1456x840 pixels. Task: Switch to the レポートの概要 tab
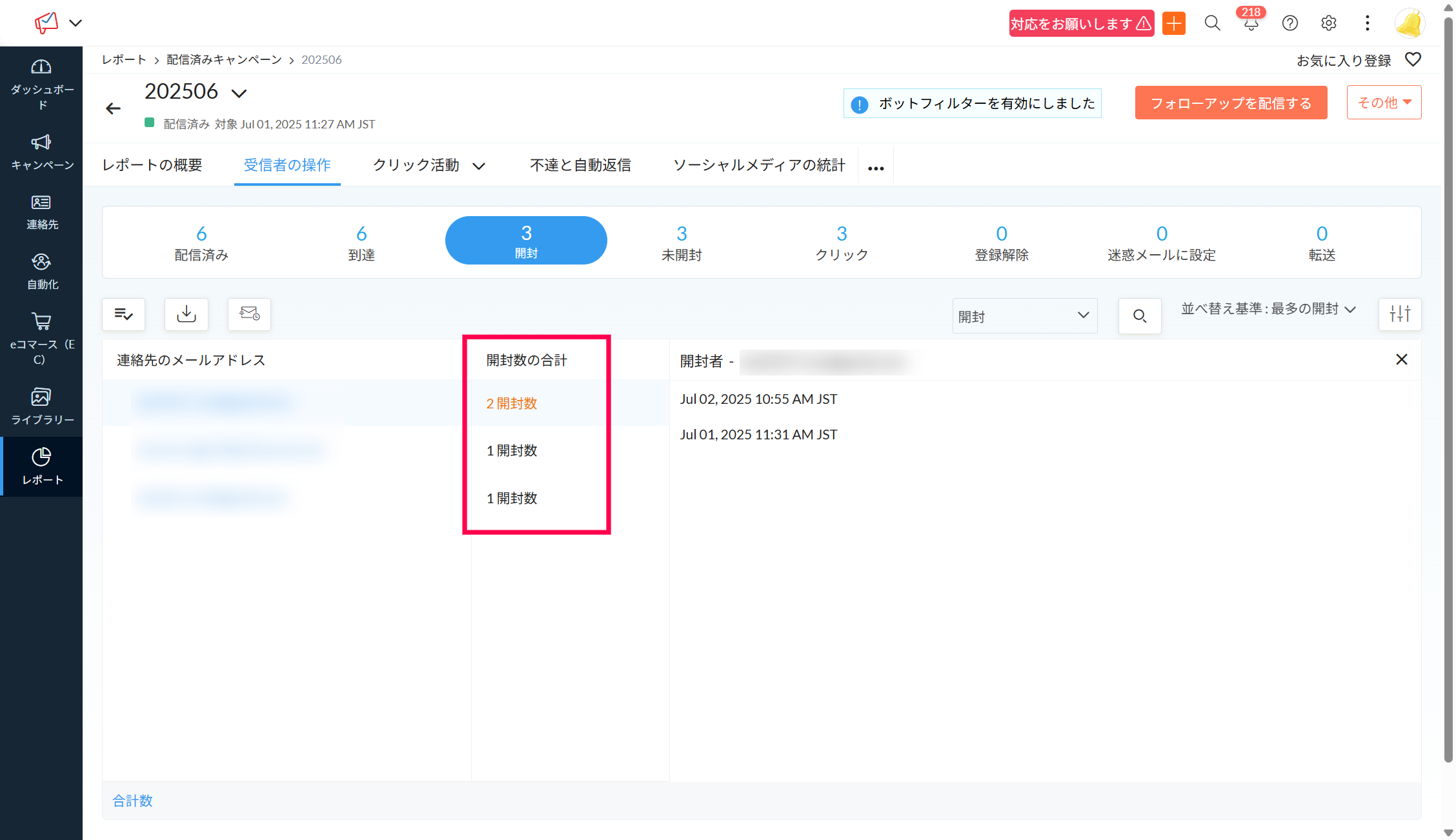152,165
